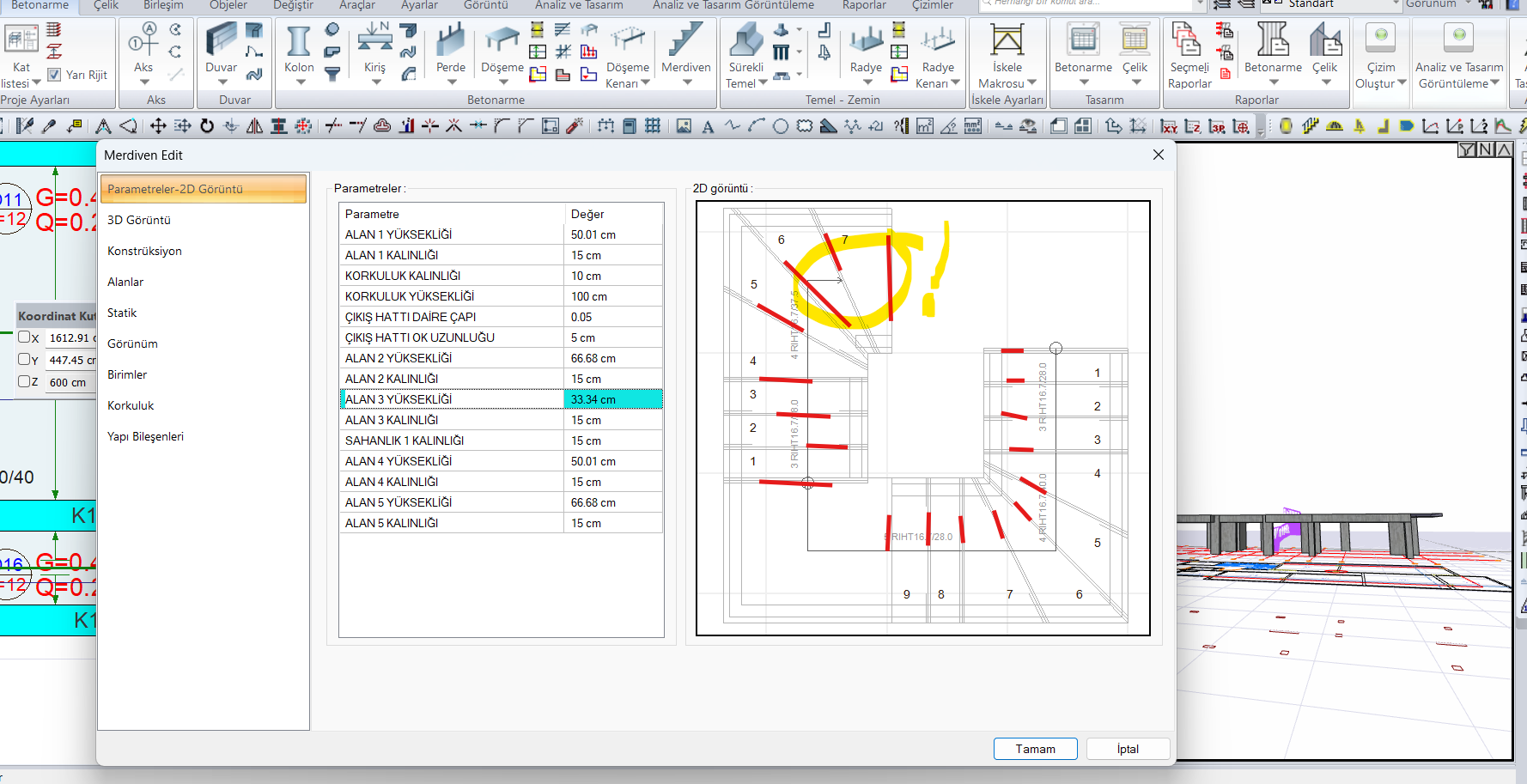This screenshot has height=784, width=1527.
Task: Select the Text 'A' drawing tool
Action: pyautogui.click(x=708, y=126)
